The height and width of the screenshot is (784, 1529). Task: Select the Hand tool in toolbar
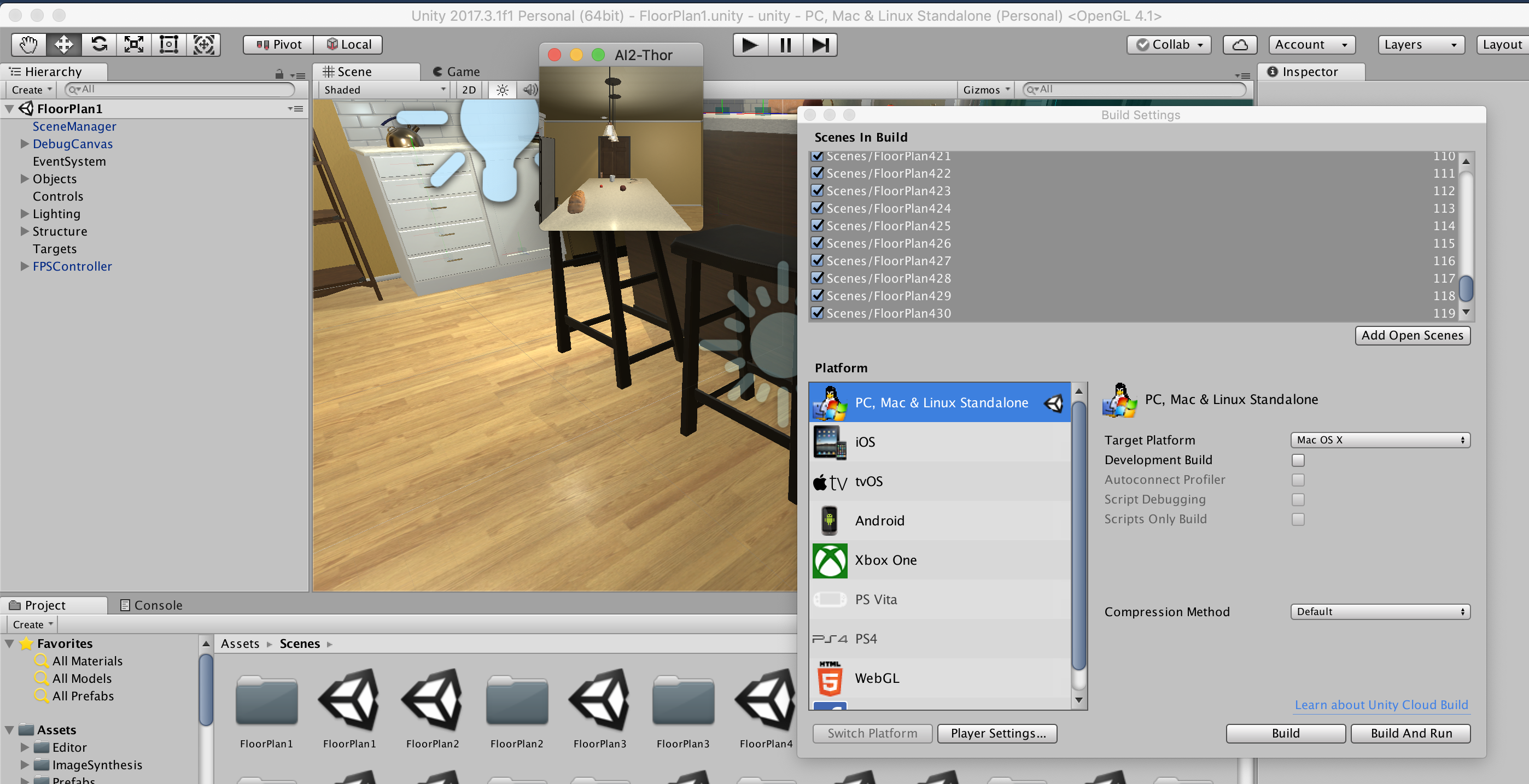[x=28, y=44]
